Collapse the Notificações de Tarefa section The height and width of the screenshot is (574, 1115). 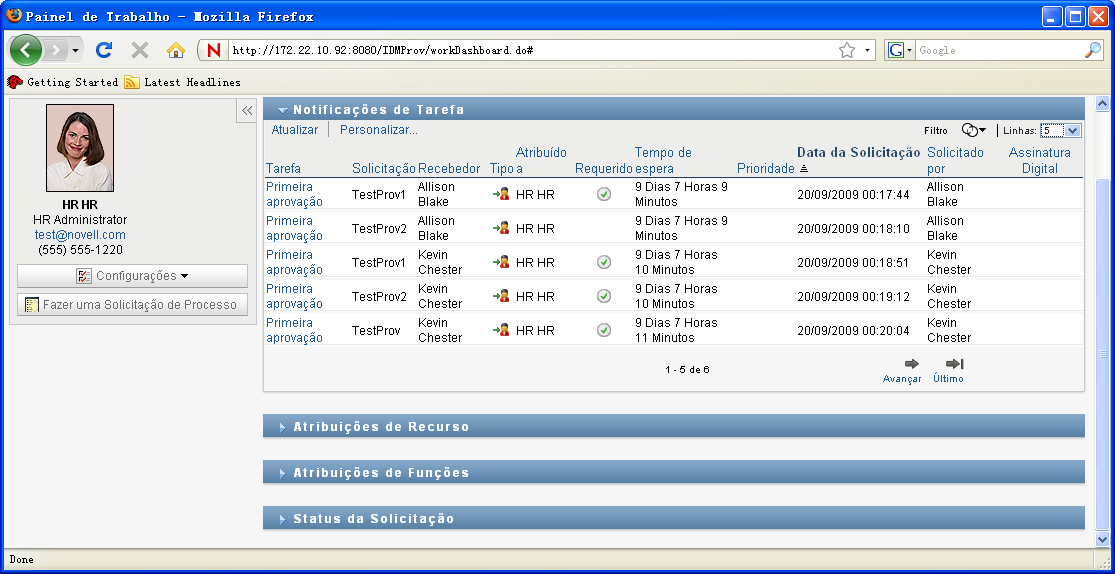pyautogui.click(x=283, y=110)
